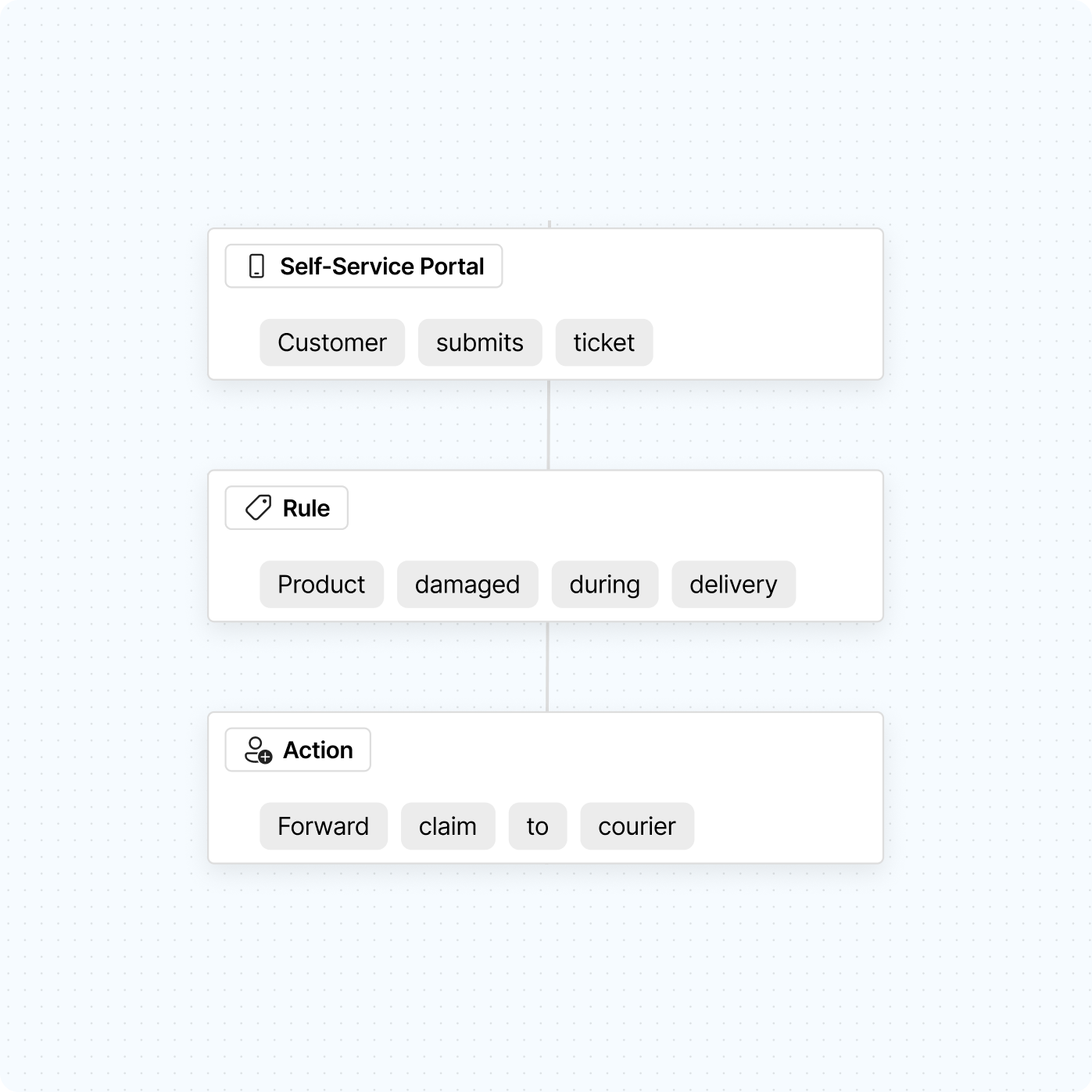Pick the 'damaged' chip in Rule

[x=467, y=585]
